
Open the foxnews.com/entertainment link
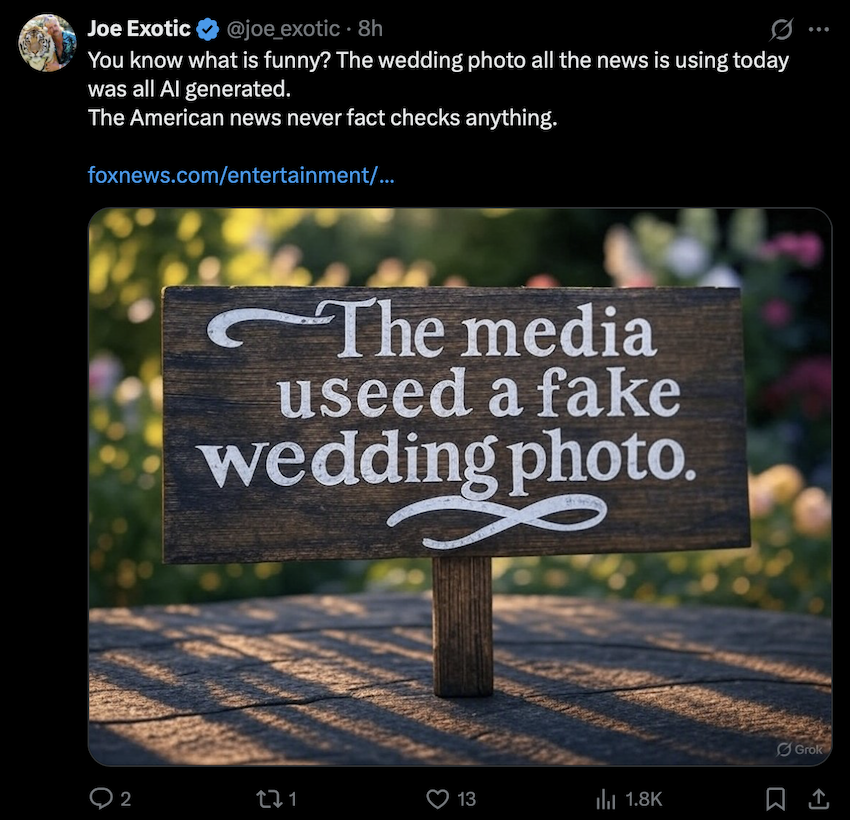[x=240, y=175]
